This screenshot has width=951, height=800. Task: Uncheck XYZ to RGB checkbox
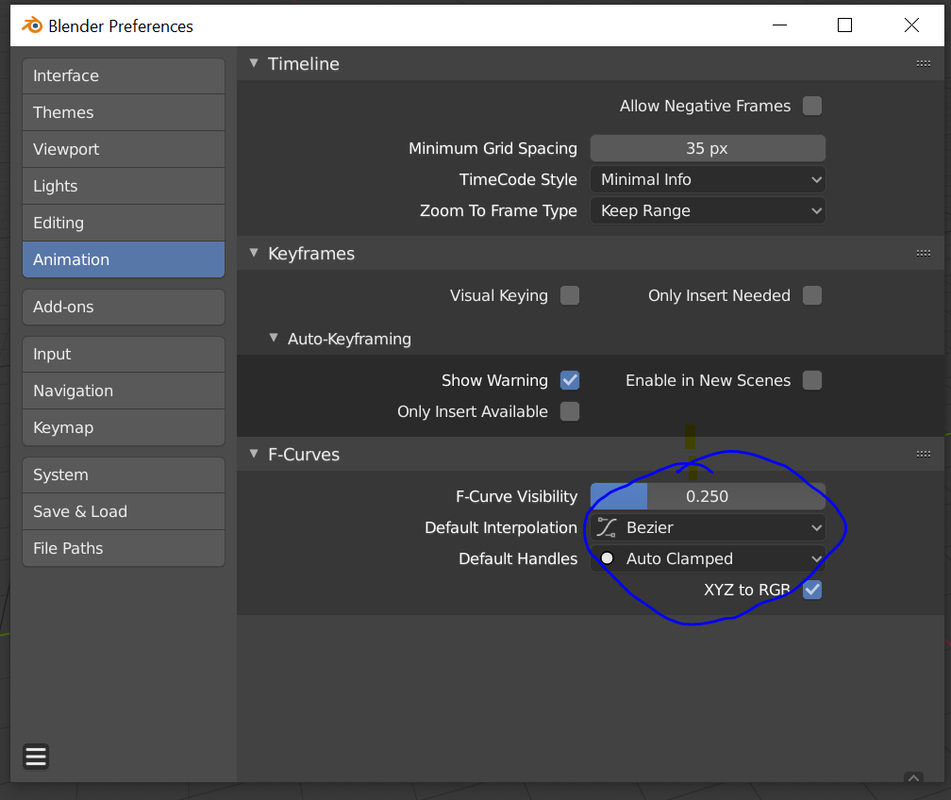812,590
